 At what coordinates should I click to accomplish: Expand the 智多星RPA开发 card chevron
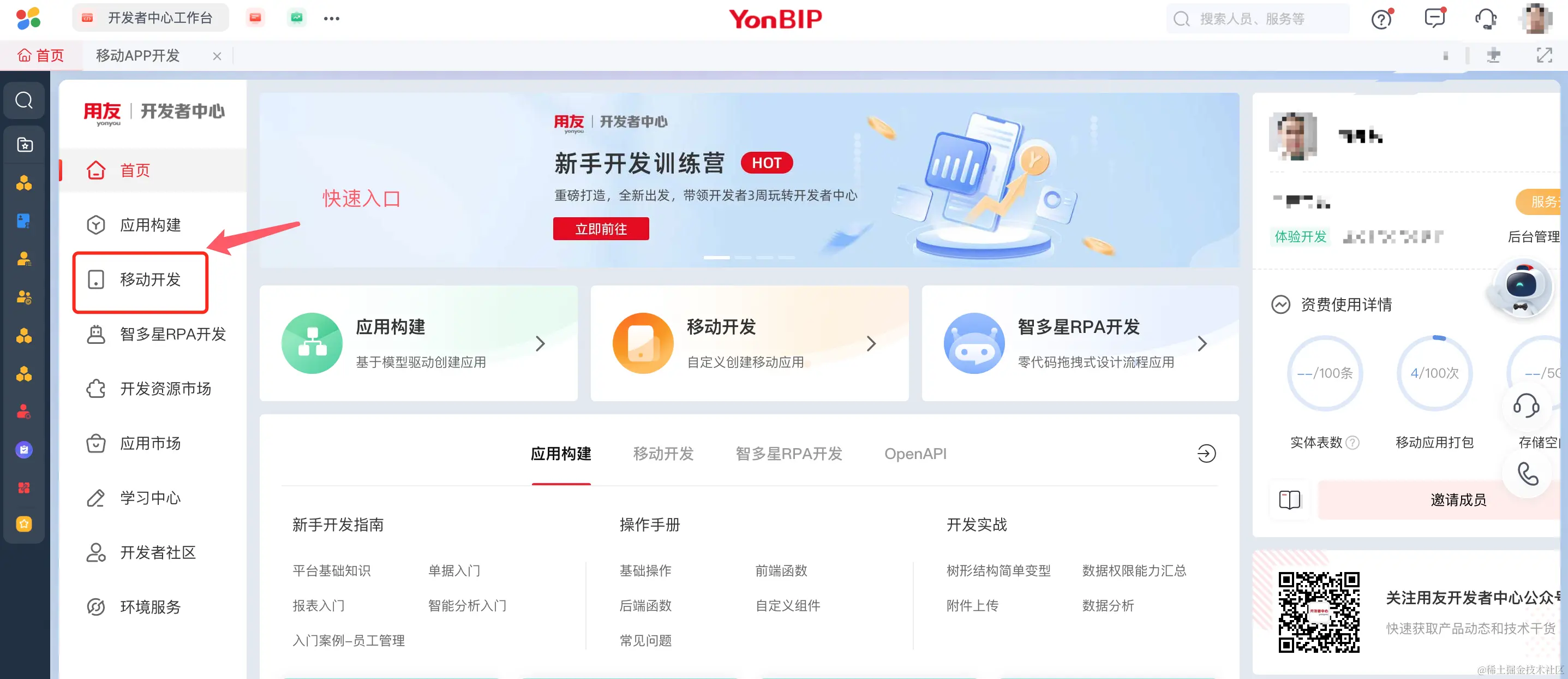(x=1202, y=343)
